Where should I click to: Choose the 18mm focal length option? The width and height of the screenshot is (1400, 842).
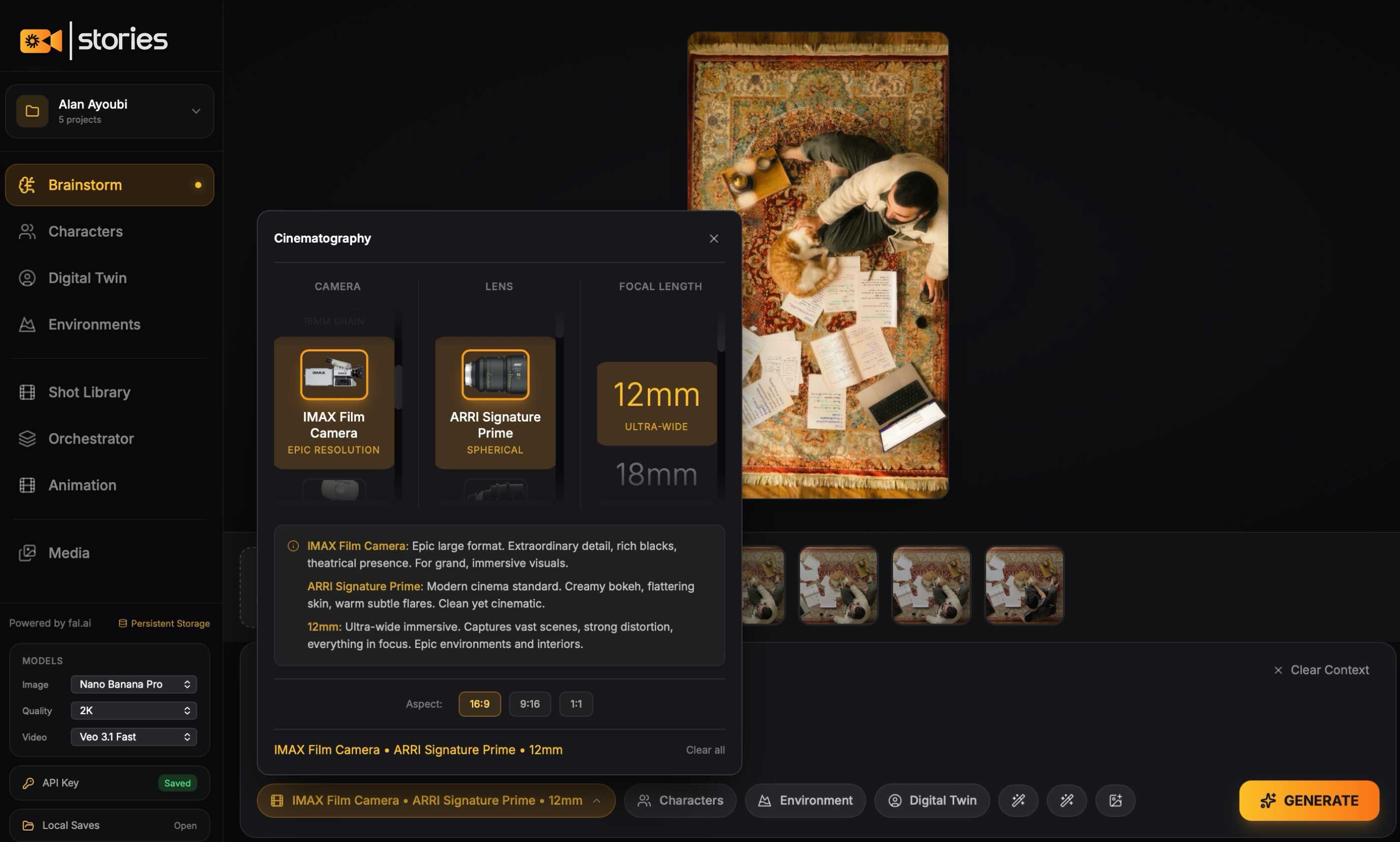click(x=656, y=474)
